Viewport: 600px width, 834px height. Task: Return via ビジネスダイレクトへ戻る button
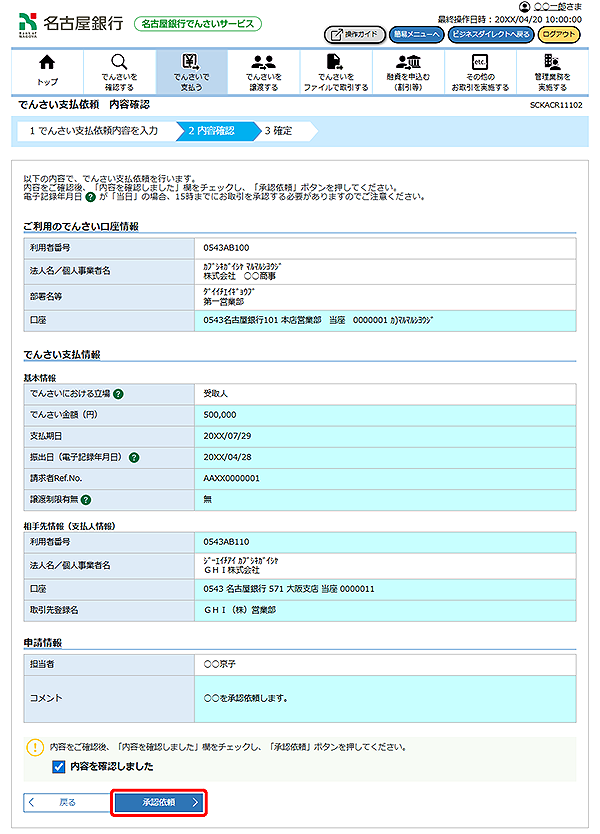pos(490,34)
